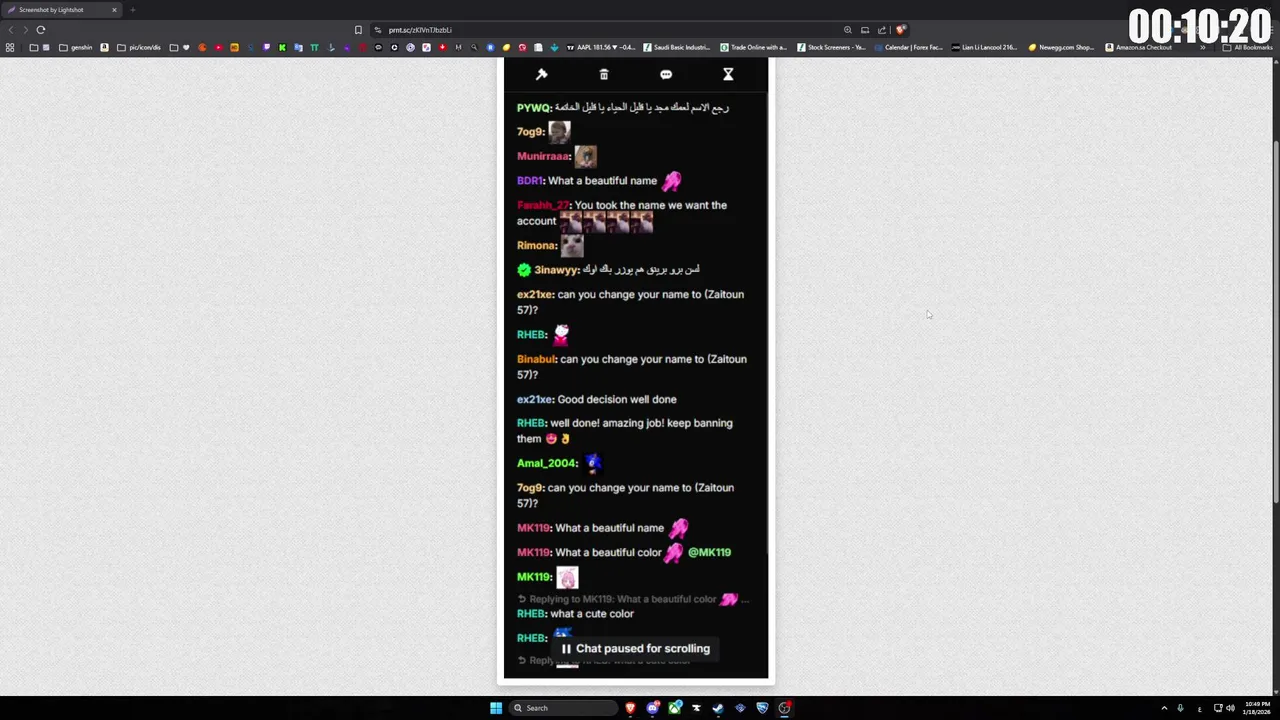Click 7og9's emote image at chat top
Screen dimensions: 1280x720
559,131
